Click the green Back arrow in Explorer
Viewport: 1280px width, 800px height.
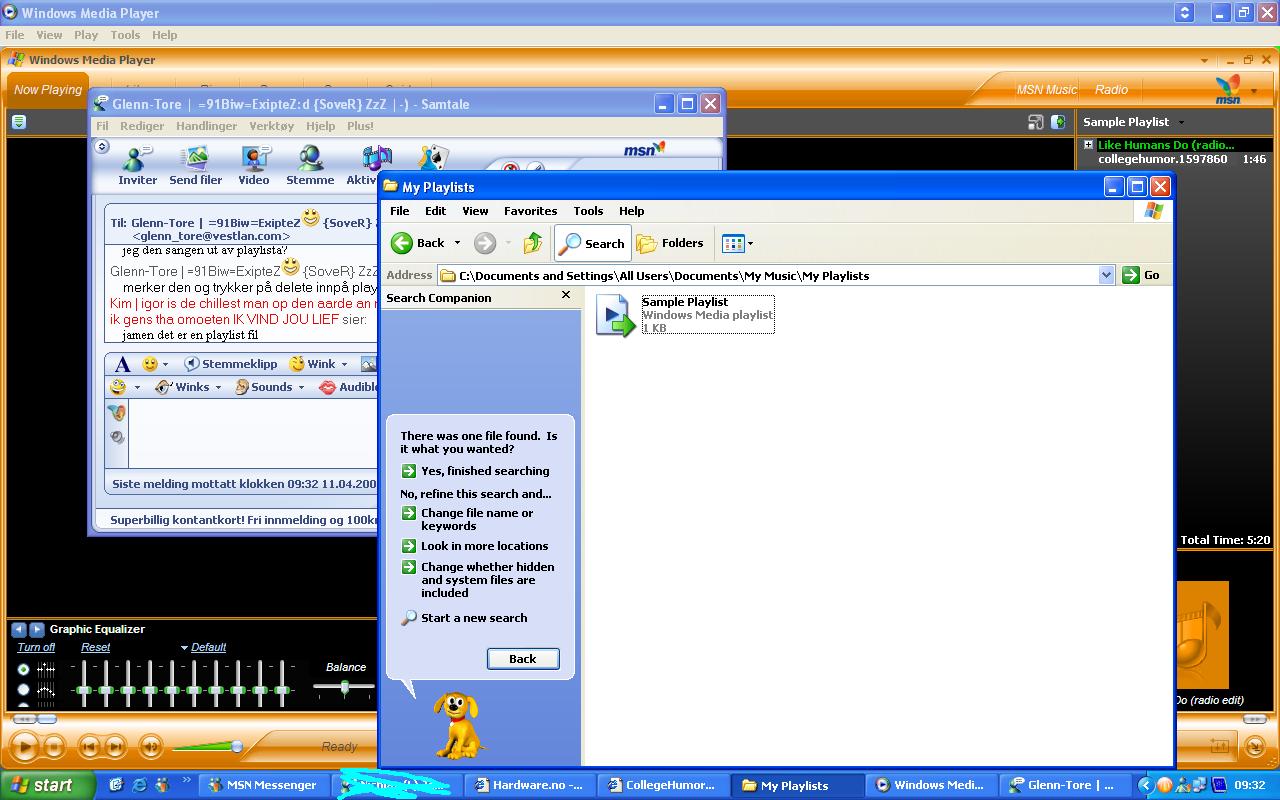click(x=402, y=243)
